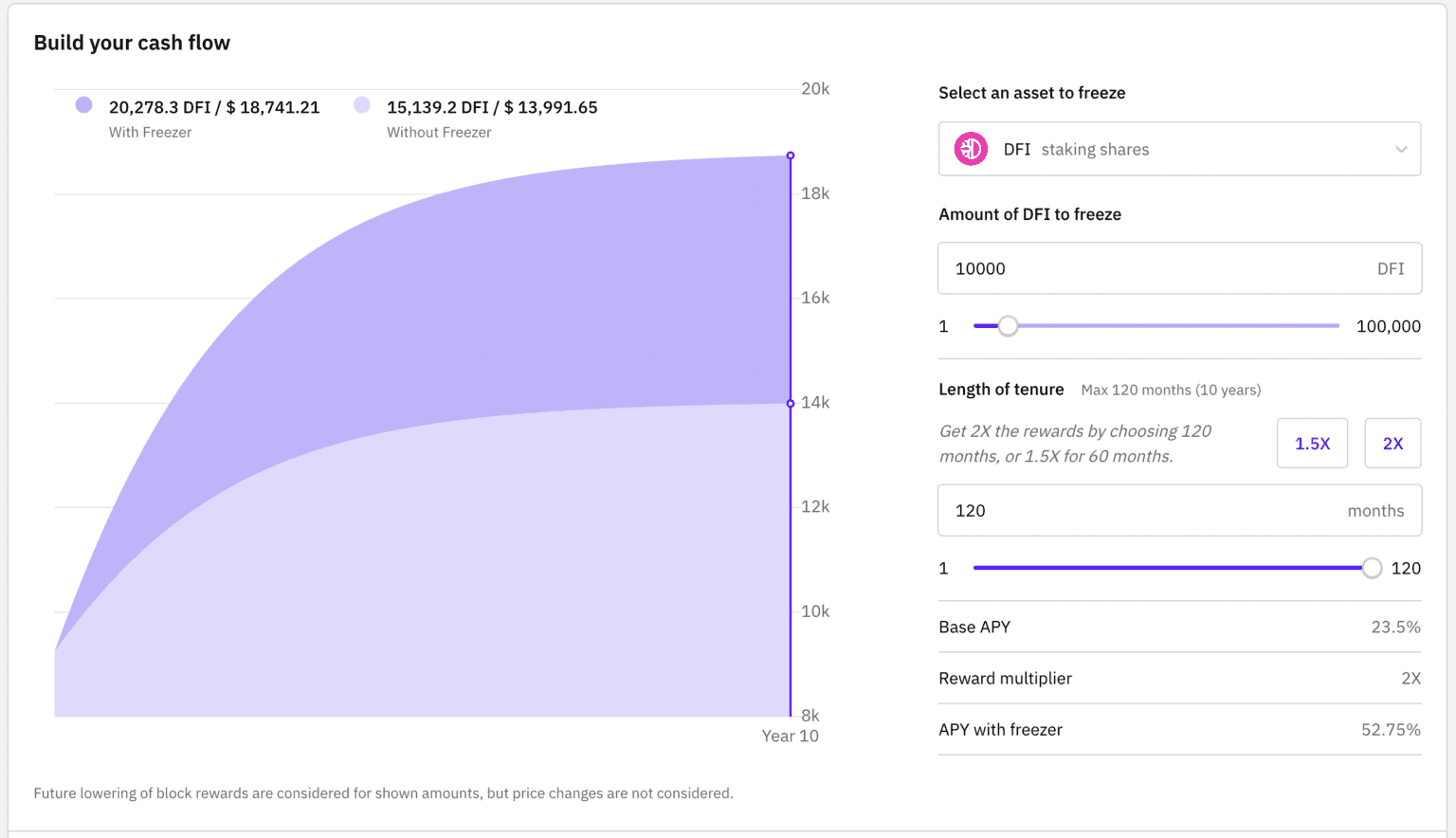This screenshot has height=838, width=1456.
Task: Click the lower chart marker near 14k
Action: coord(791,404)
